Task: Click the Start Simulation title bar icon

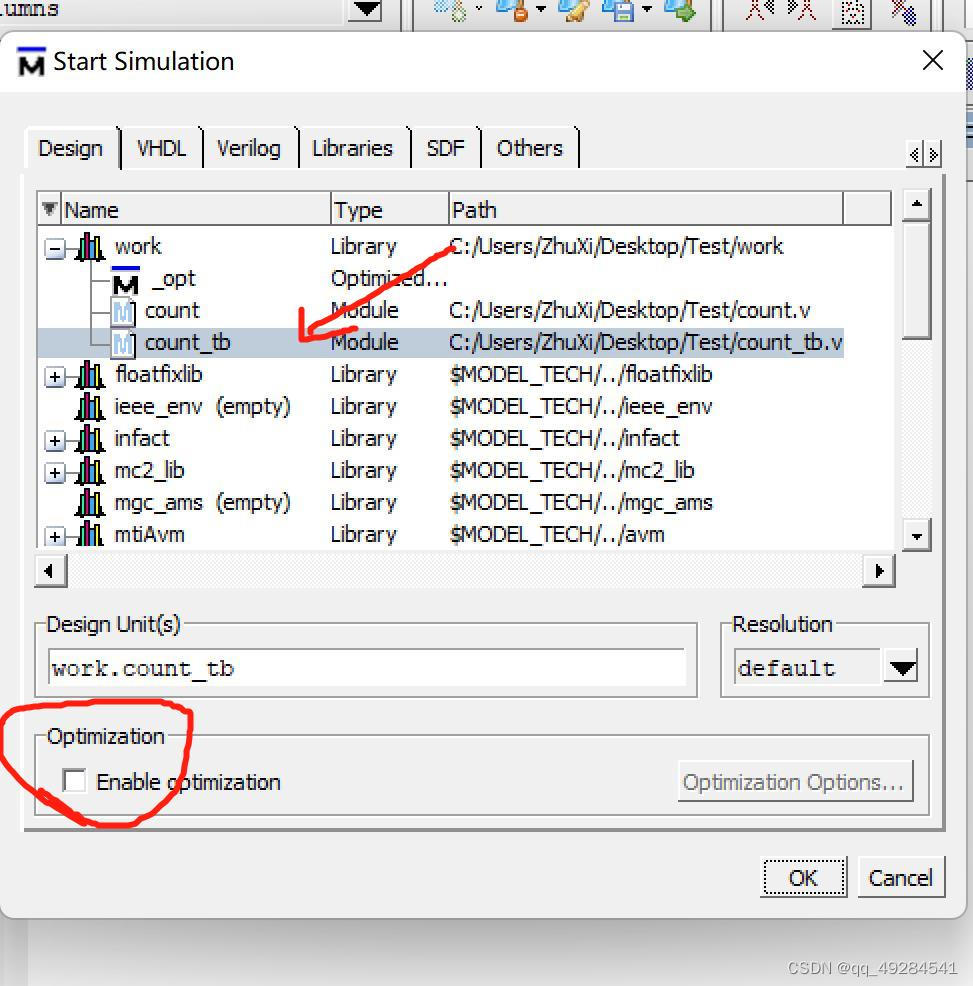Action: pos(31,62)
